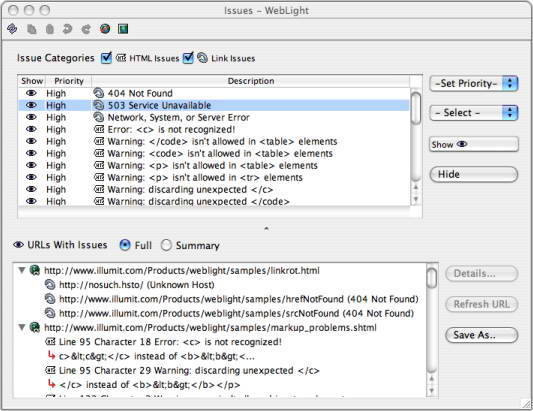This screenshot has height=411, width=533.
Task: Click HTML icon beside 'discarding unexpected </c>' issue row
Action: [x=99, y=189]
